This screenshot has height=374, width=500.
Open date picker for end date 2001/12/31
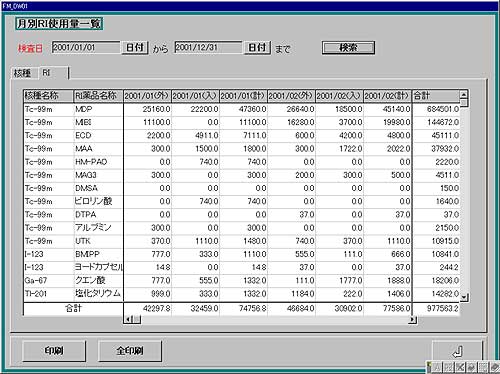click(x=257, y=48)
